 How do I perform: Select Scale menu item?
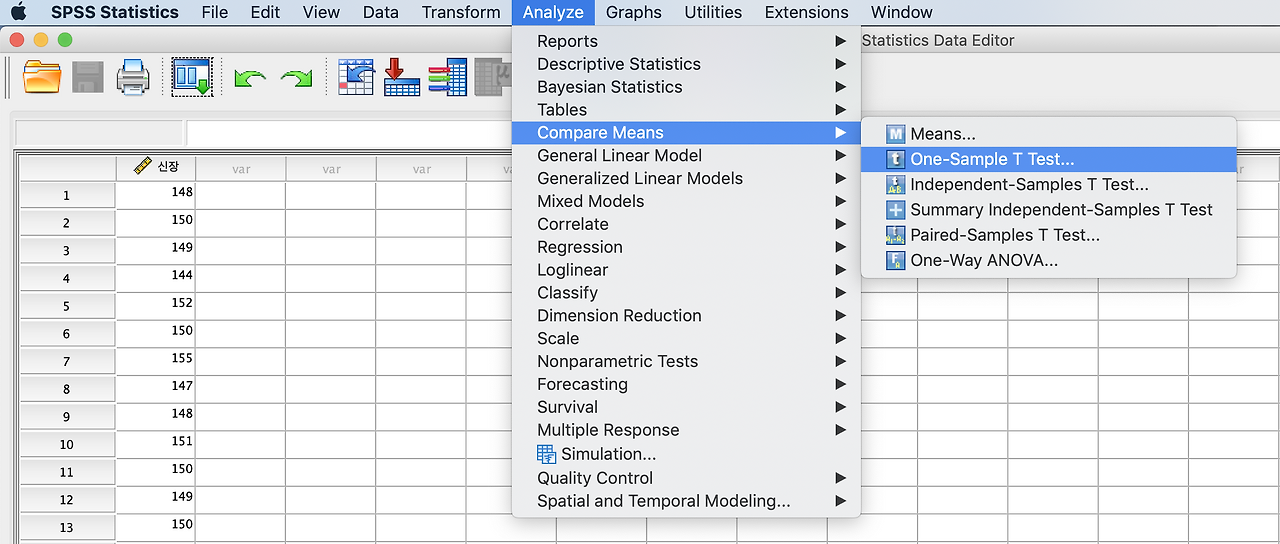(x=686, y=338)
